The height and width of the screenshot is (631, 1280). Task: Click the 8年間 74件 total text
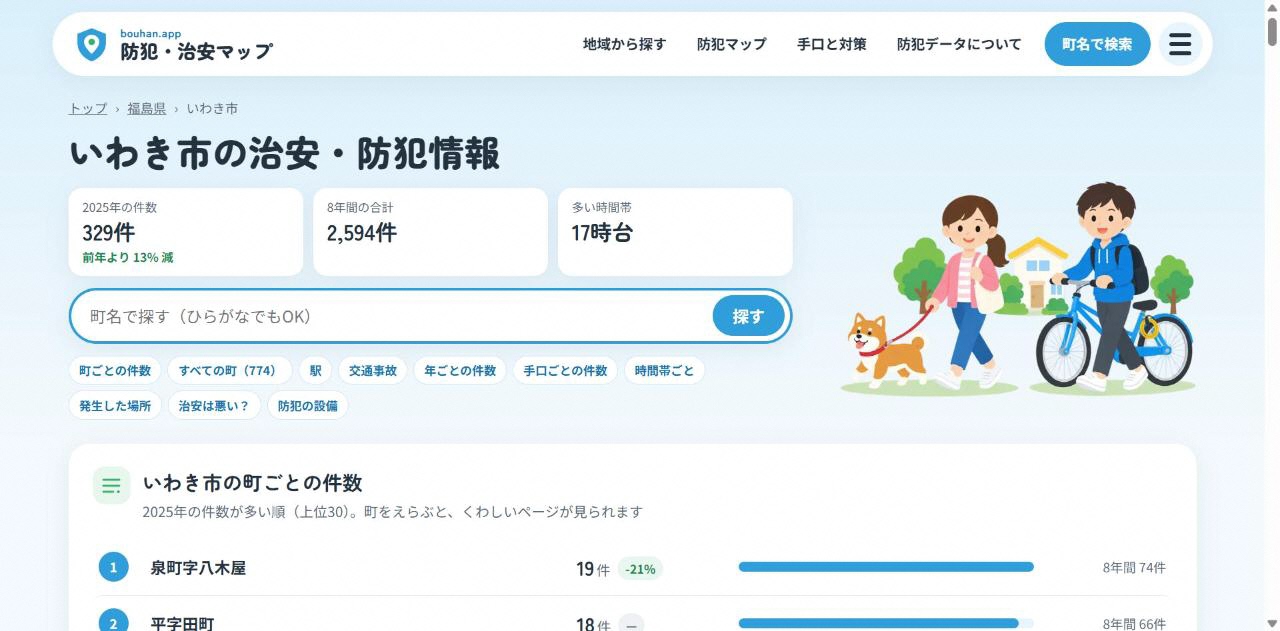coord(1134,568)
